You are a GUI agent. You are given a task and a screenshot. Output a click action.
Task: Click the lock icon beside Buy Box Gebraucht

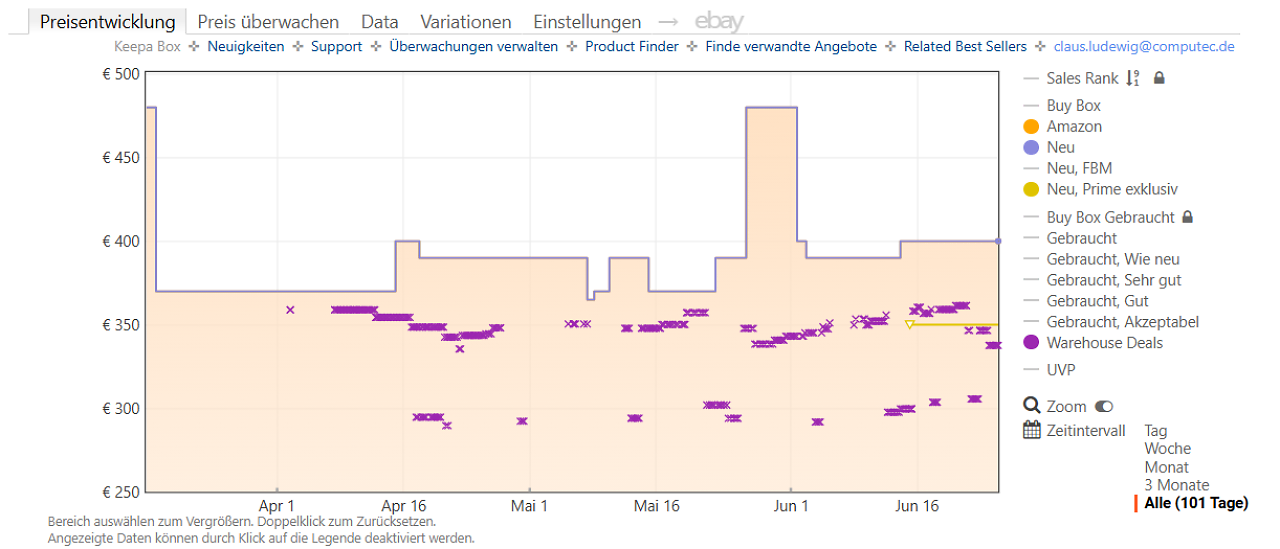pyautogui.click(x=1188, y=217)
